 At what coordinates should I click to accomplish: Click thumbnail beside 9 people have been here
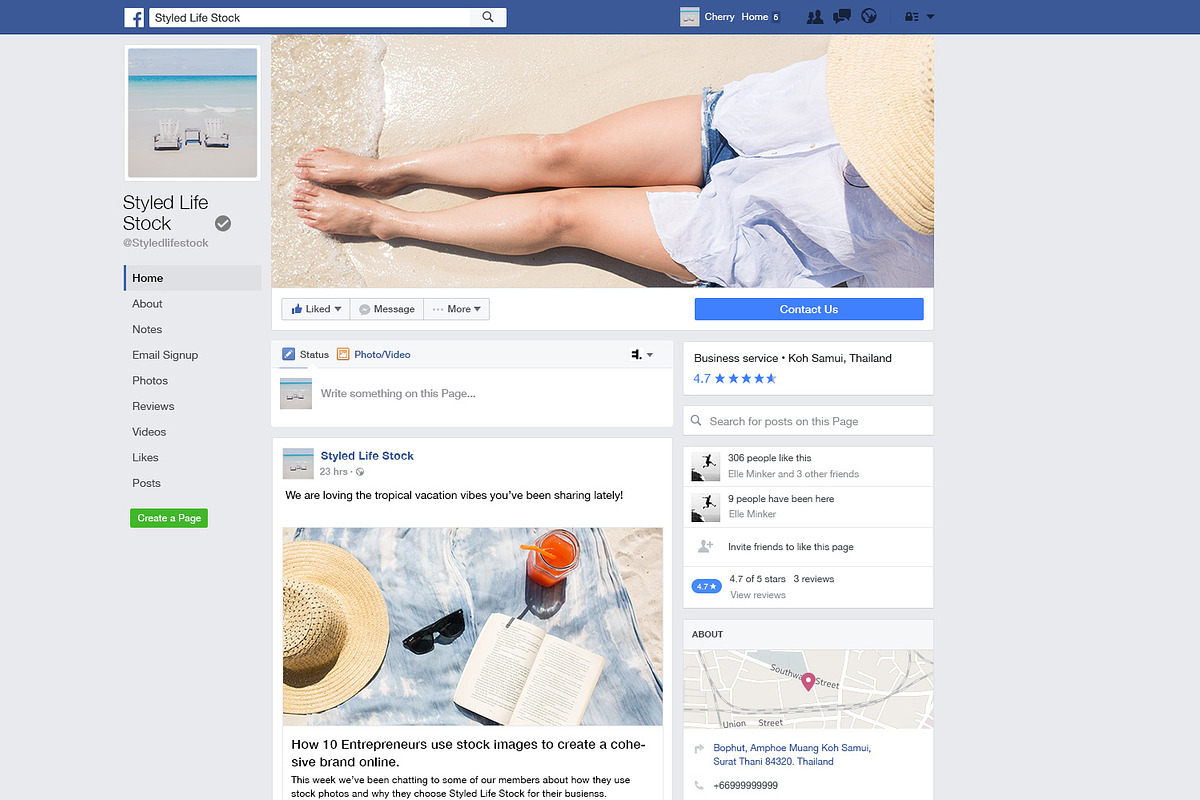705,507
